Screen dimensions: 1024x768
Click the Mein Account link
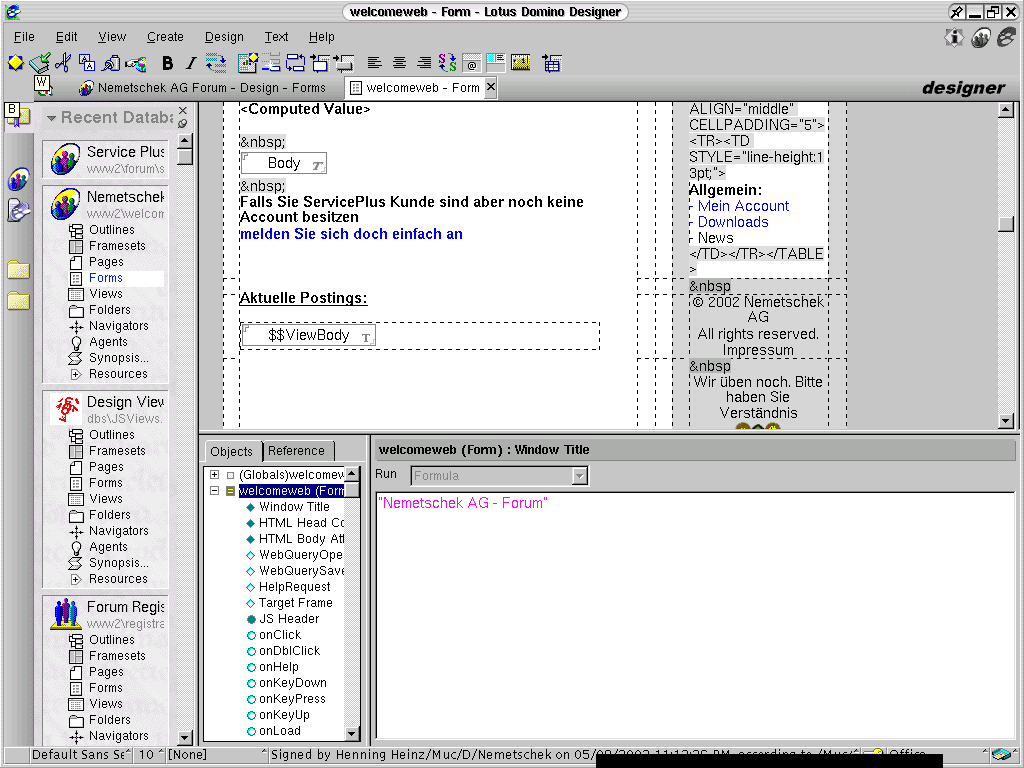(x=743, y=206)
